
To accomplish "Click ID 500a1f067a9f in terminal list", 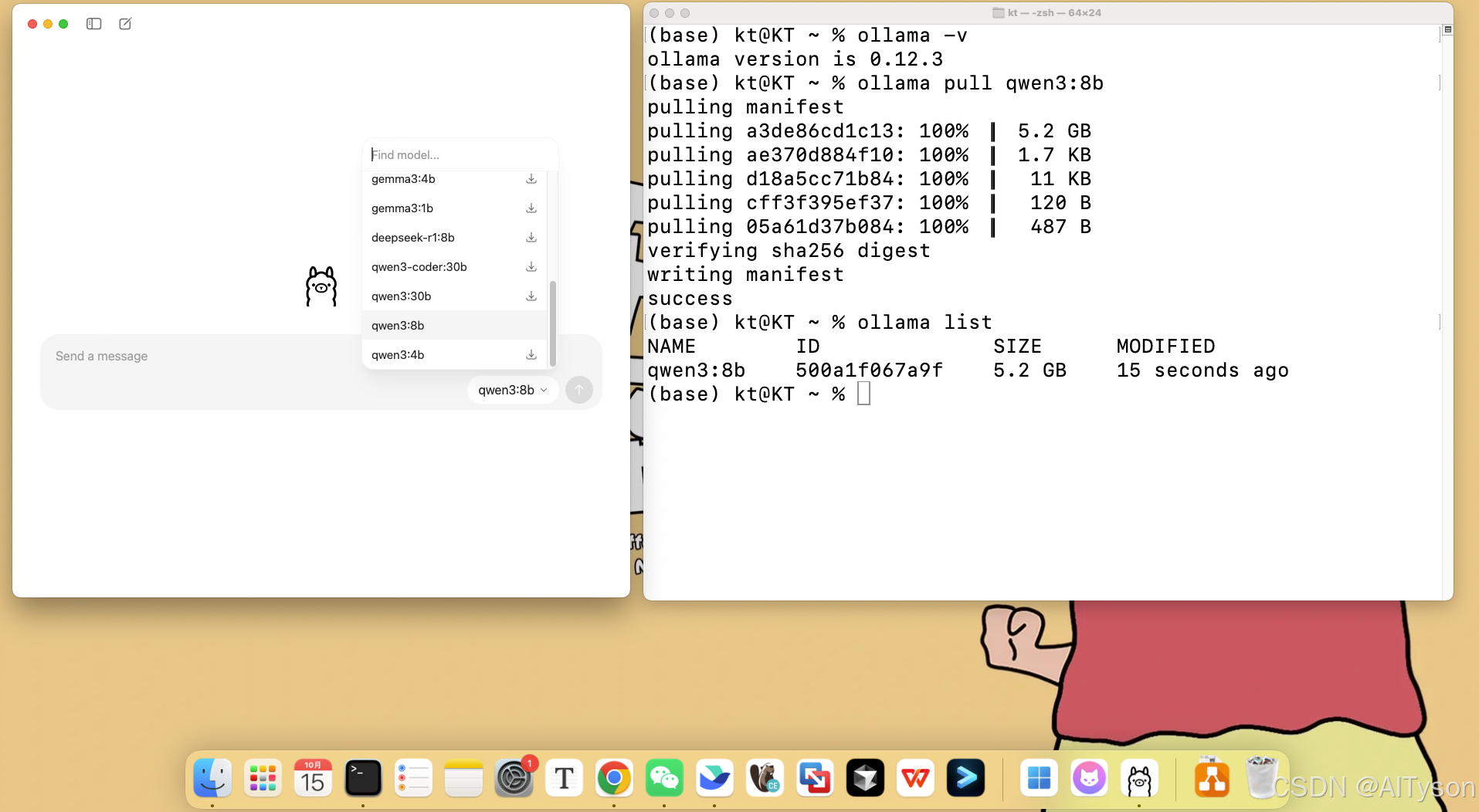I will (x=869, y=370).
